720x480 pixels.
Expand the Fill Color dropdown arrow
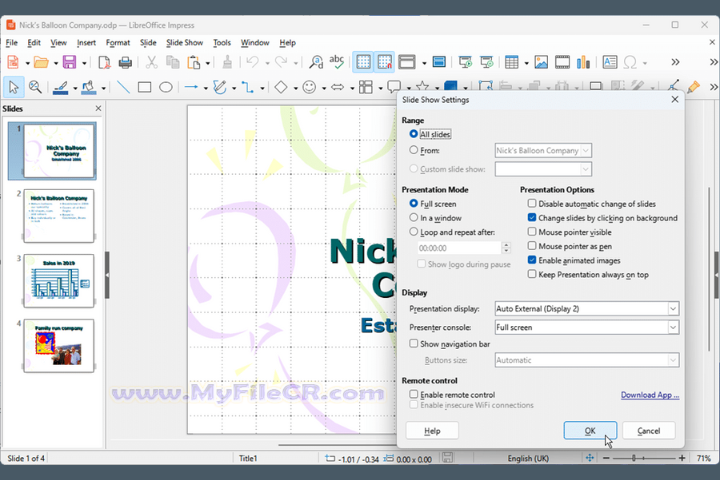(103, 88)
